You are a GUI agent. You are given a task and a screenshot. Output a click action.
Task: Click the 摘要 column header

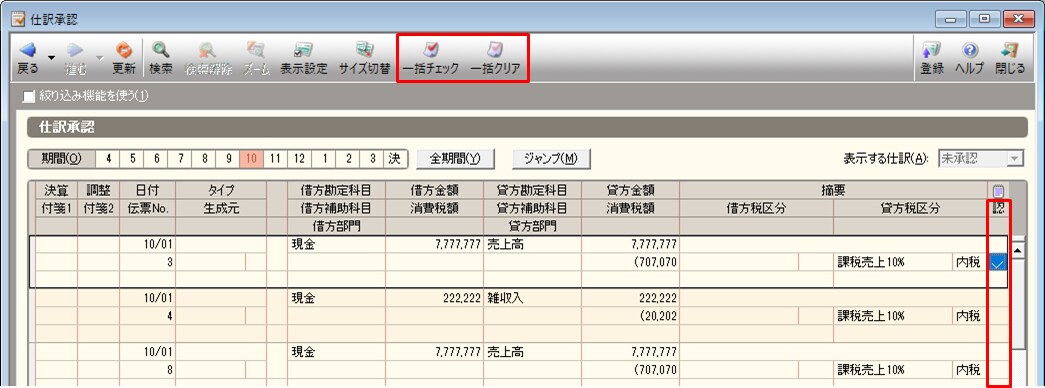tap(832, 191)
